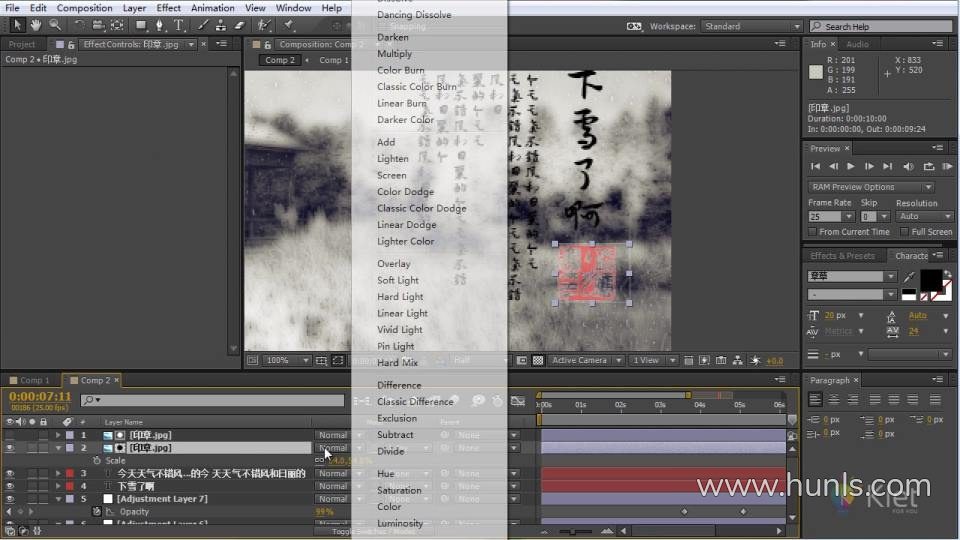
Task: Select the Rectangle shape tool
Action: (141, 25)
